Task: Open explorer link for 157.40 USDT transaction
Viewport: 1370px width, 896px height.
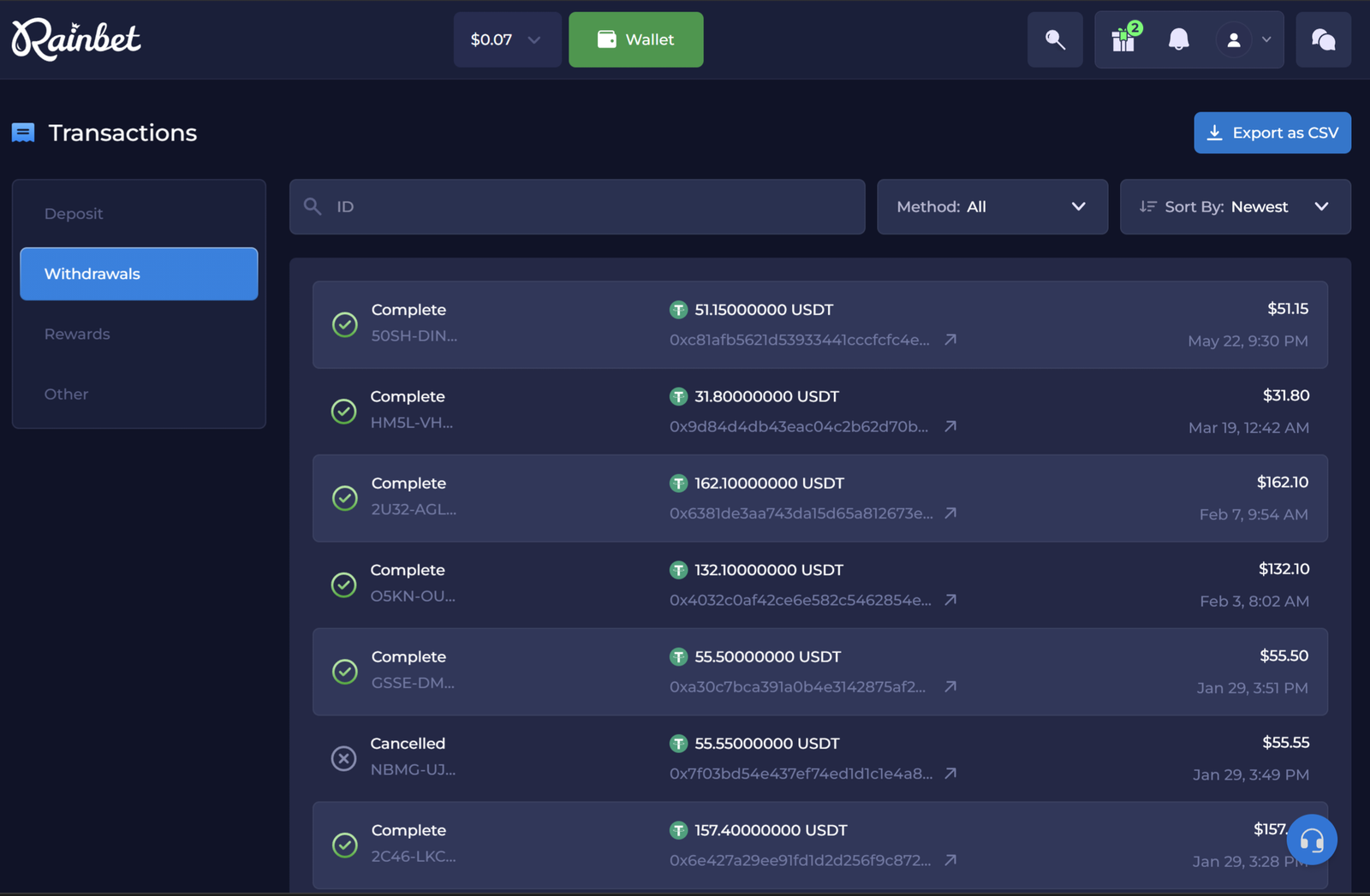Action: (x=950, y=860)
